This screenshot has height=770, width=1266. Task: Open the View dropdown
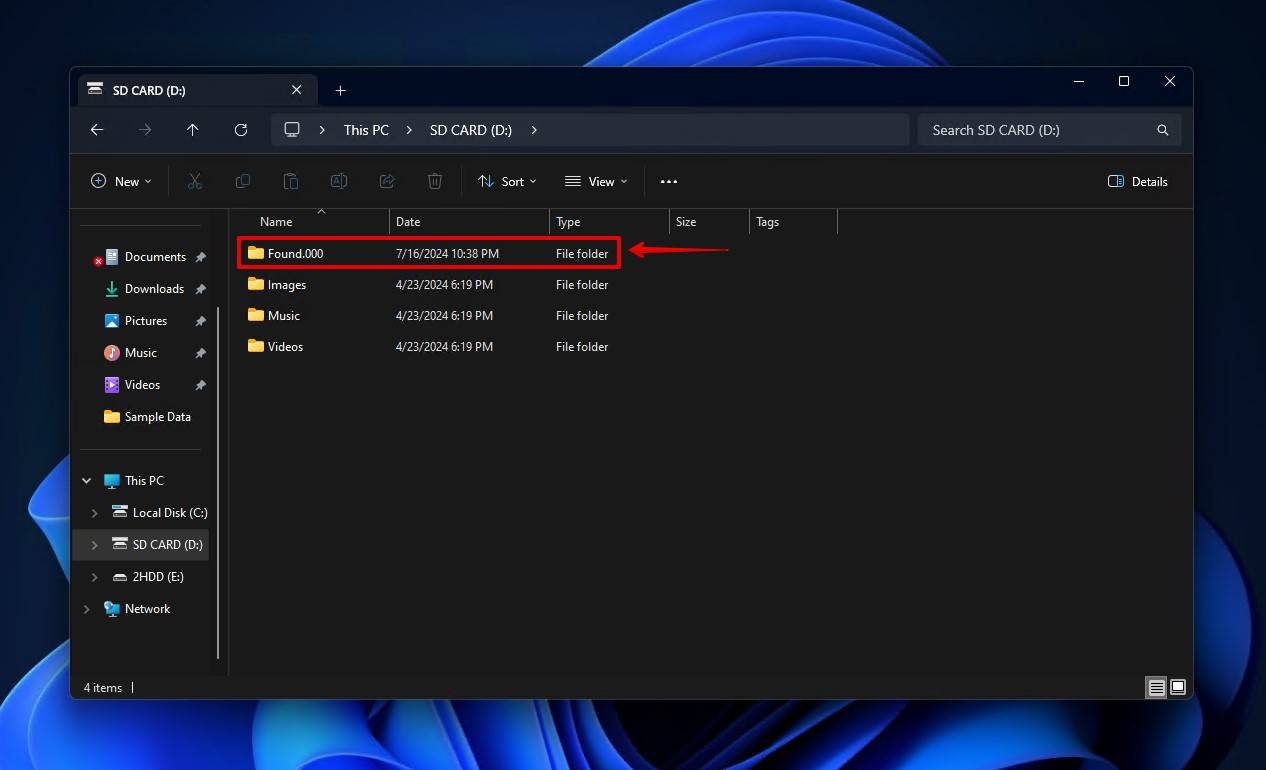pos(596,181)
